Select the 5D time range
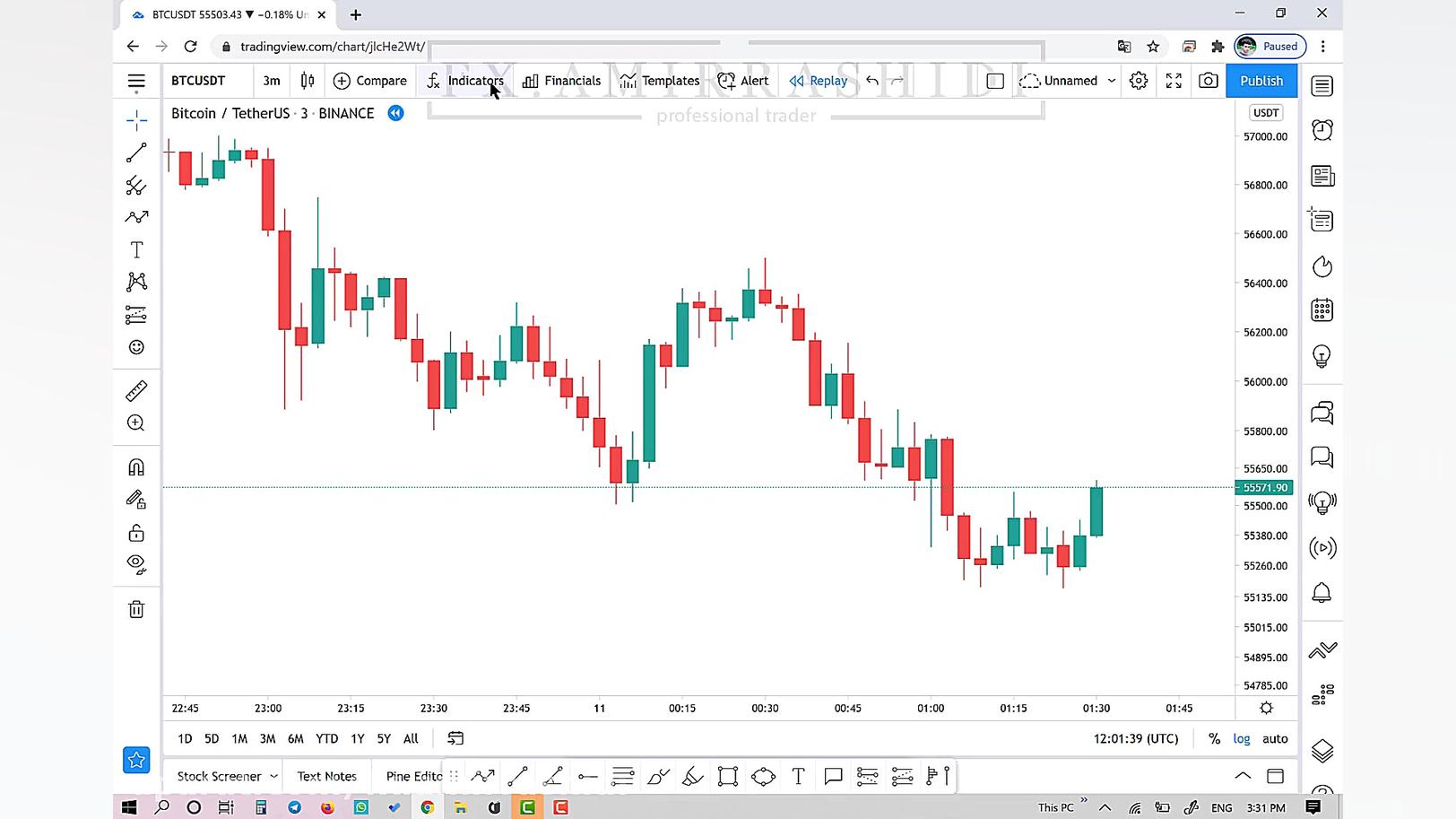 point(212,739)
